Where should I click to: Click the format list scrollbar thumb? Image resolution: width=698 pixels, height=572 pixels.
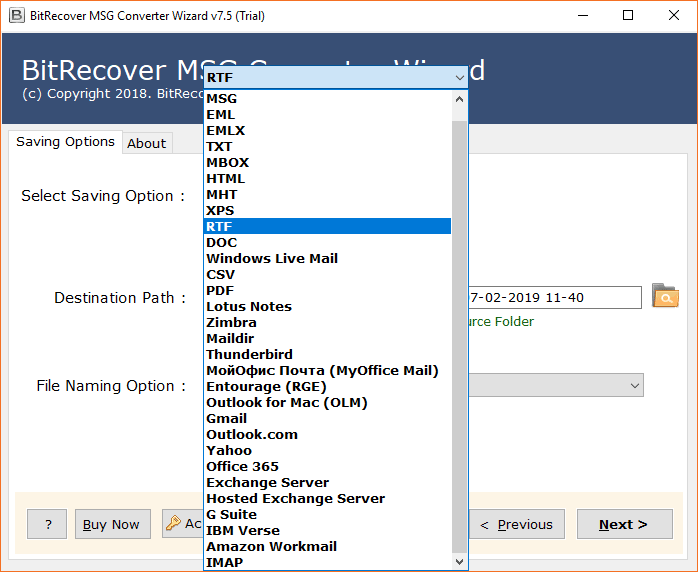tap(459, 337)
